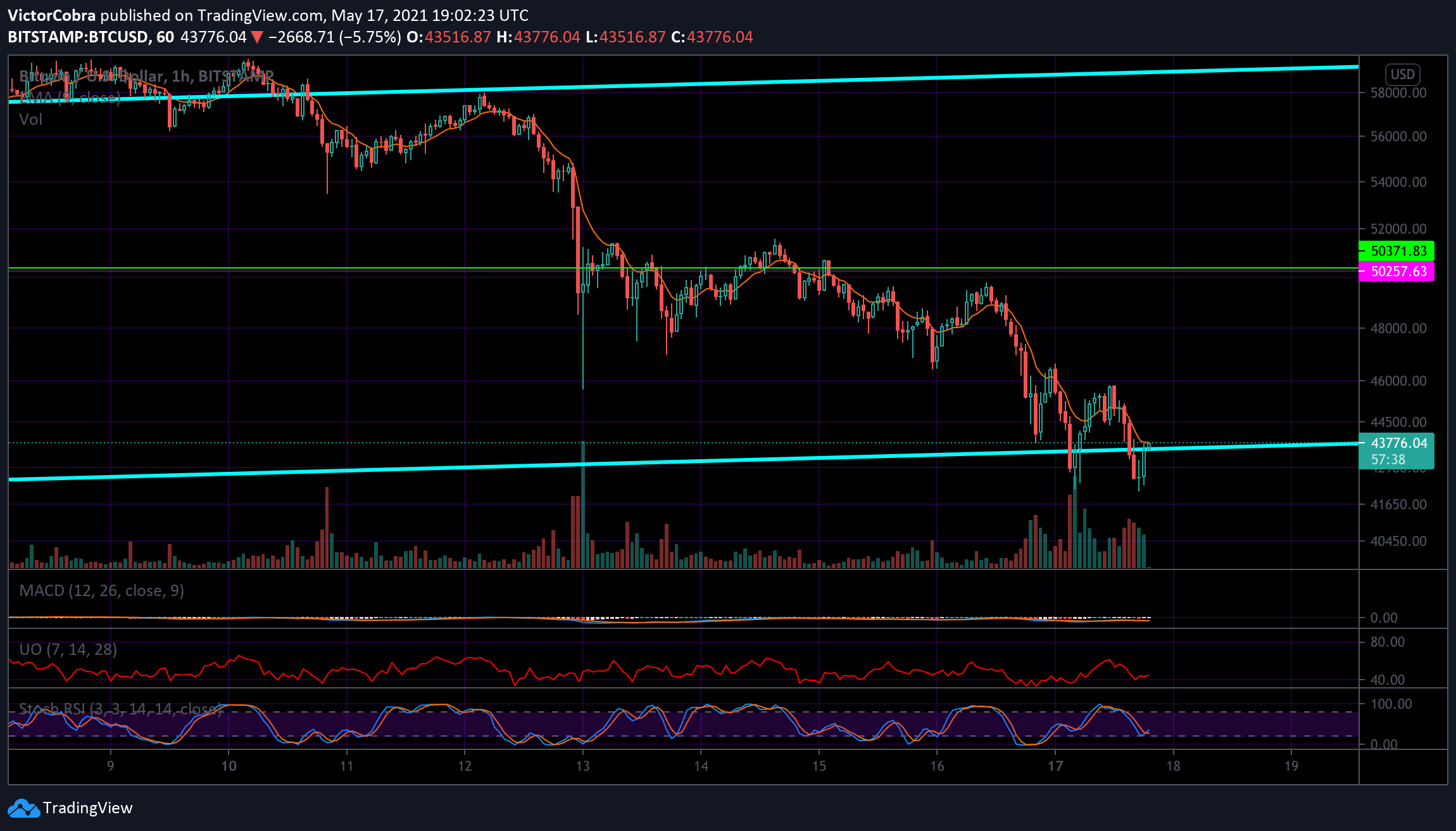Click the date label 9 on time axis

[111, 766]
